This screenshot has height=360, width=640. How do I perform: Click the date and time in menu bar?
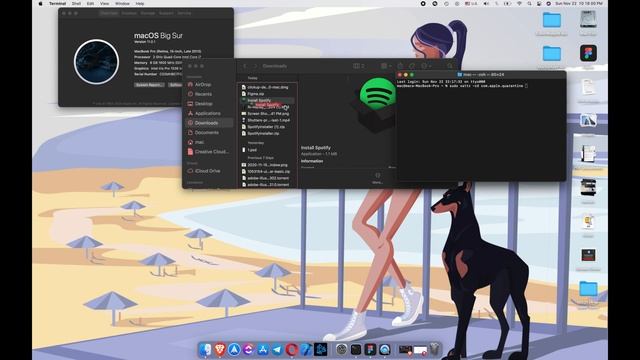click(x=579, y=4)
